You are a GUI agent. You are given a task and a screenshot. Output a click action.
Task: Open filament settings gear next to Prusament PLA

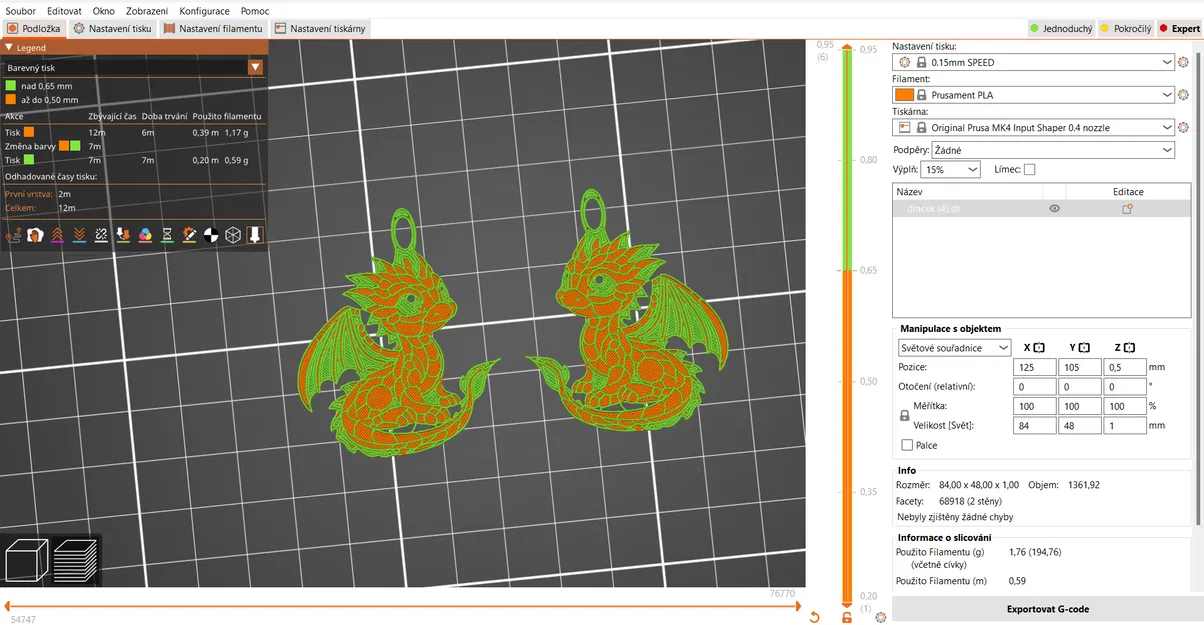pos(1184,95)
